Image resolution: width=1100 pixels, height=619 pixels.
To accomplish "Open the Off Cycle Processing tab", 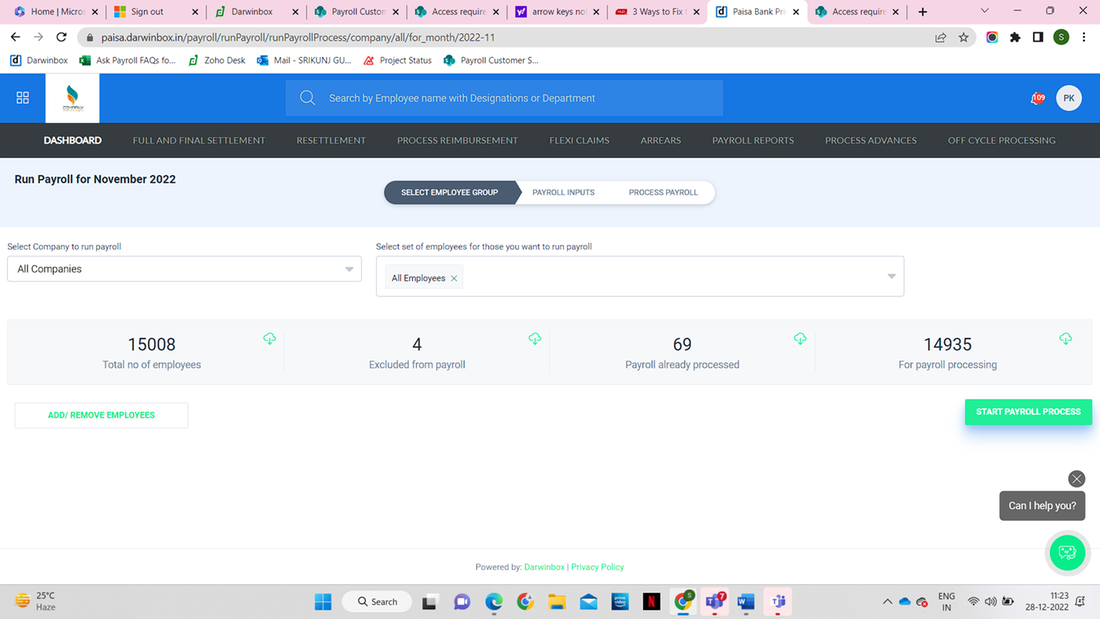I will coord(1002,140).
